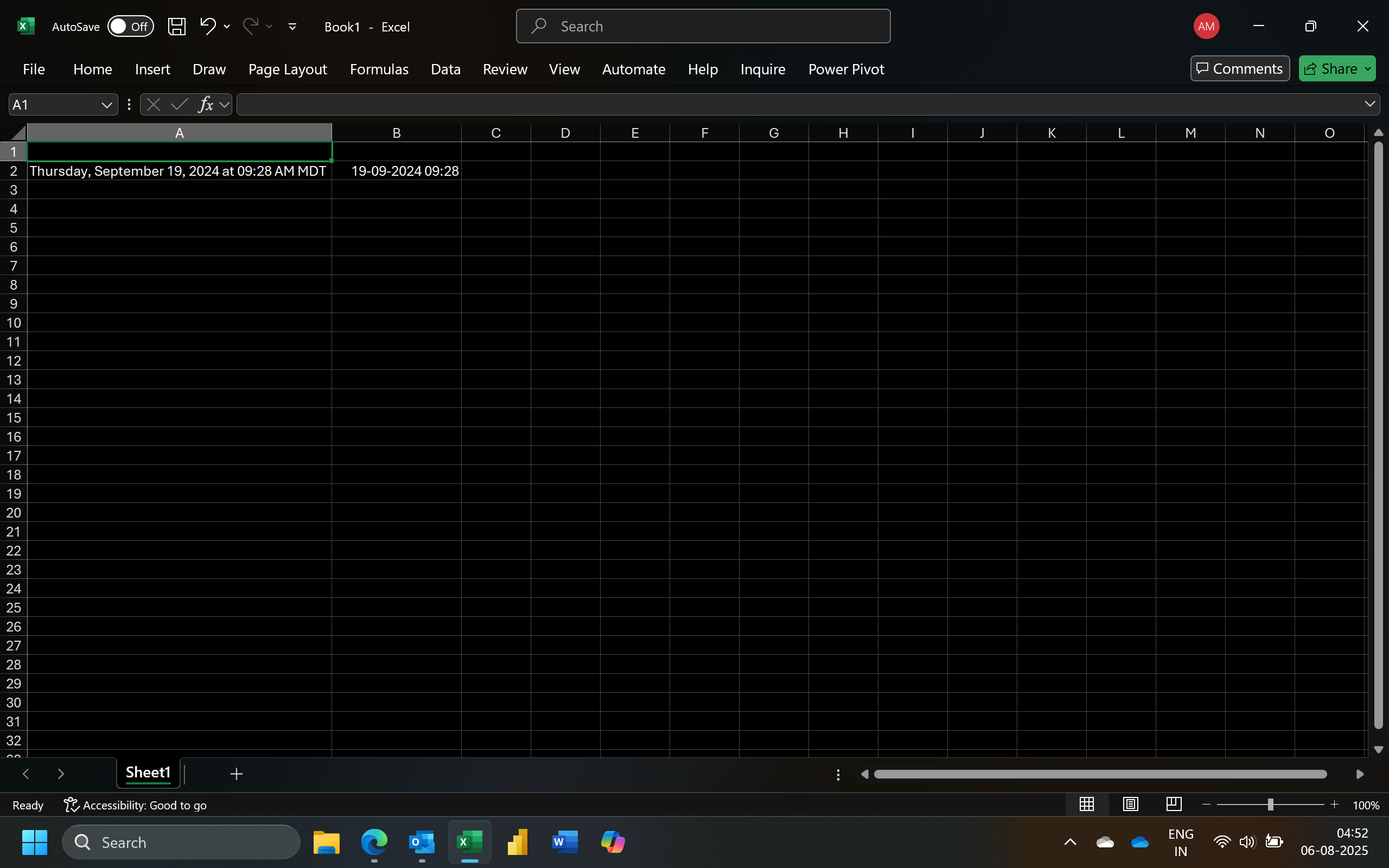Click the Cancel (X) icon in formula bar
The height and width of the screenshot is (868, 1389).
click(152, 104)
